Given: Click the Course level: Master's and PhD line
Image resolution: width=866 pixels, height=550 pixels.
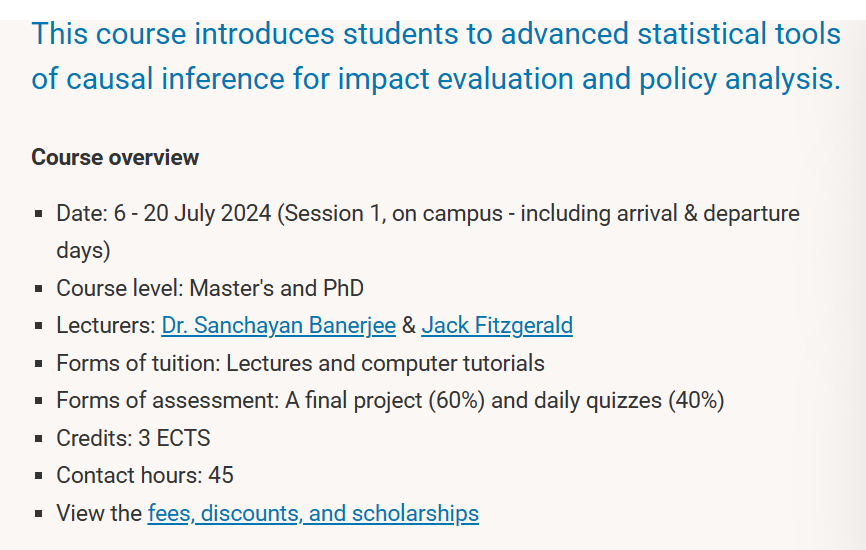Looking at the screenshot, I should pyautogui.click(x=210, y=289).
